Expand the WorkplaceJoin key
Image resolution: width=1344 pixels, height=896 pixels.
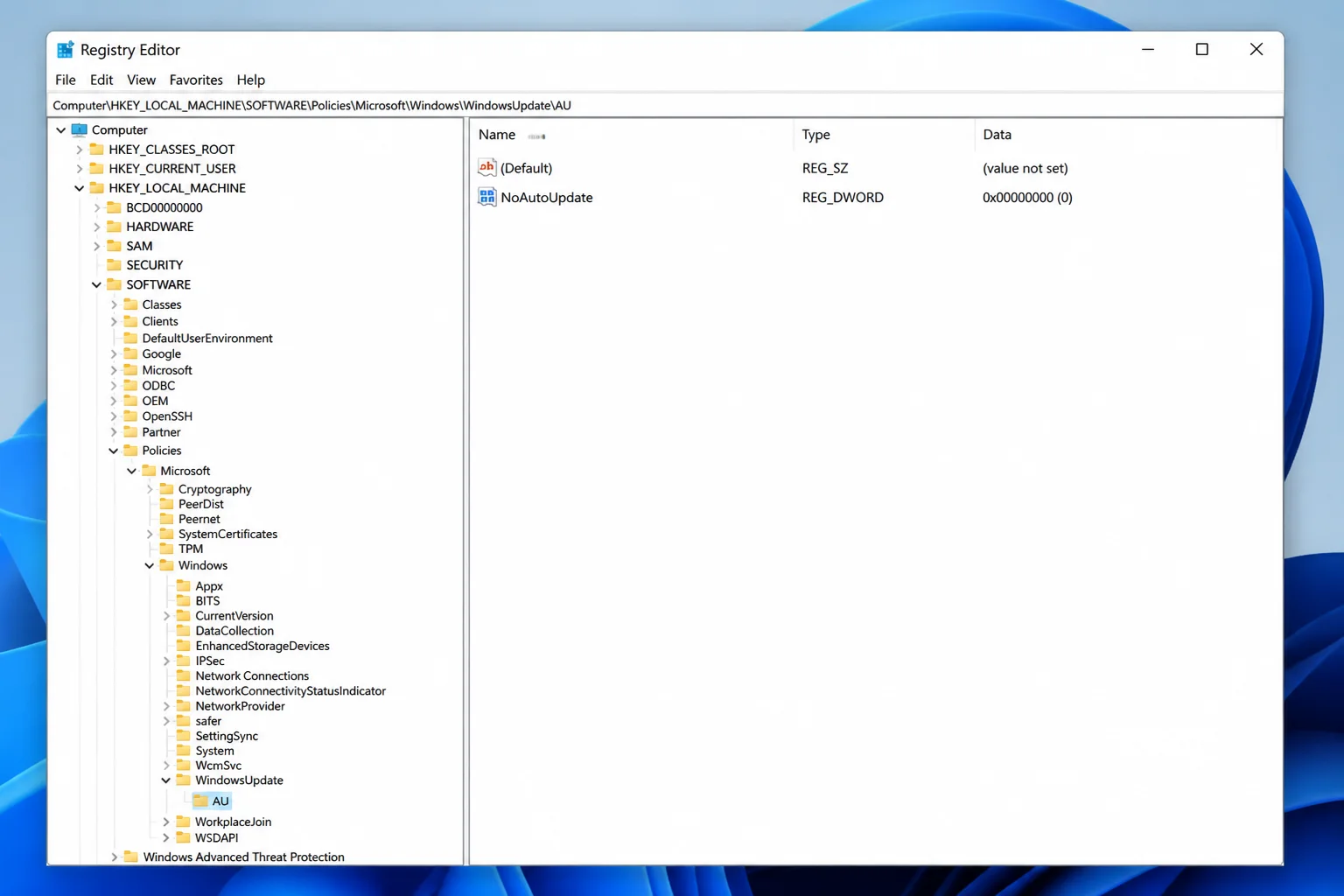166,822
